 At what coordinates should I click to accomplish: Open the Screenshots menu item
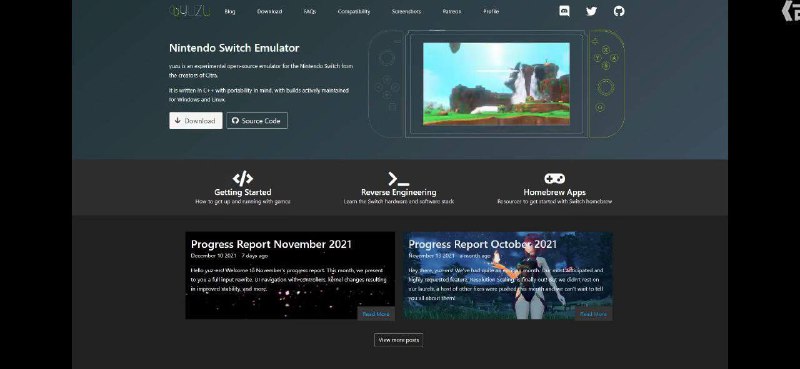click(406, 11)
